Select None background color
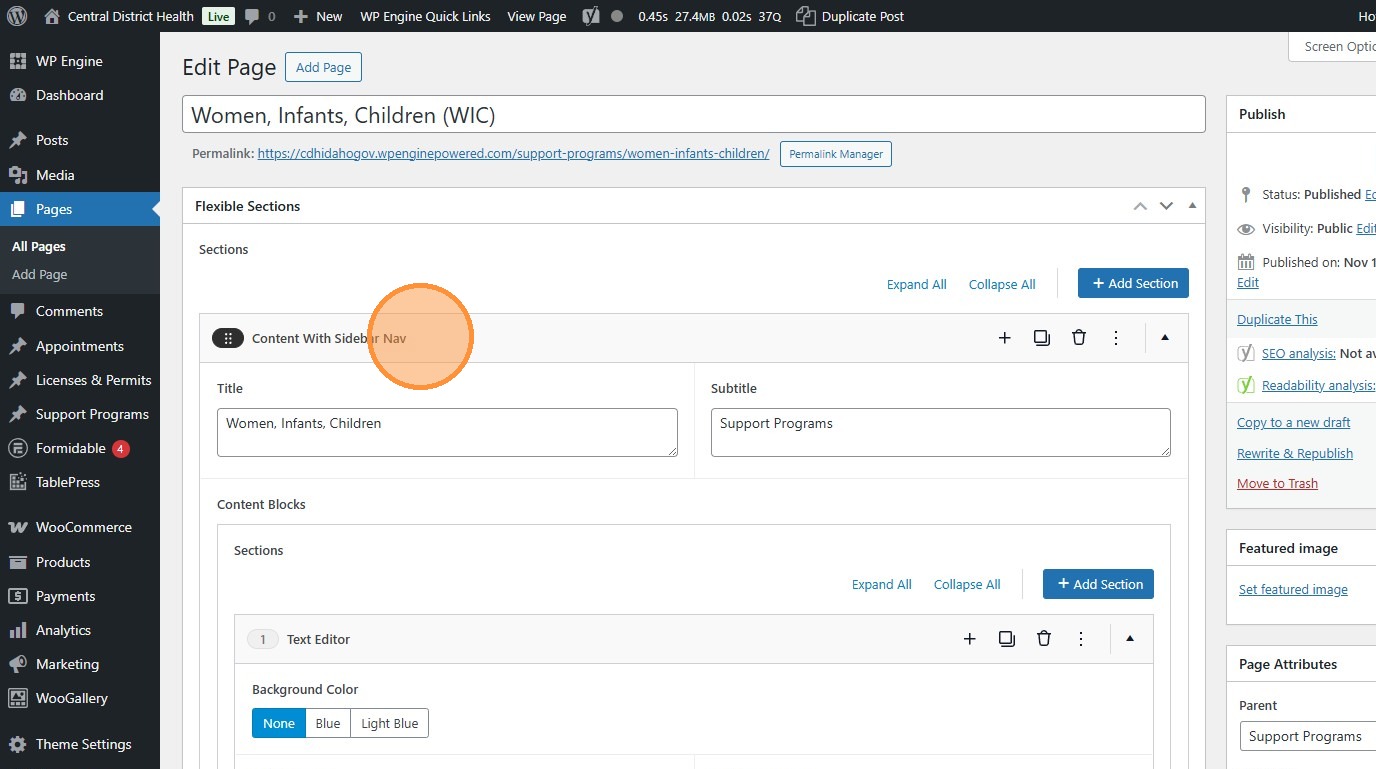Image resolution: width=1376 pixels, height=769 pixels. point(279,723)
